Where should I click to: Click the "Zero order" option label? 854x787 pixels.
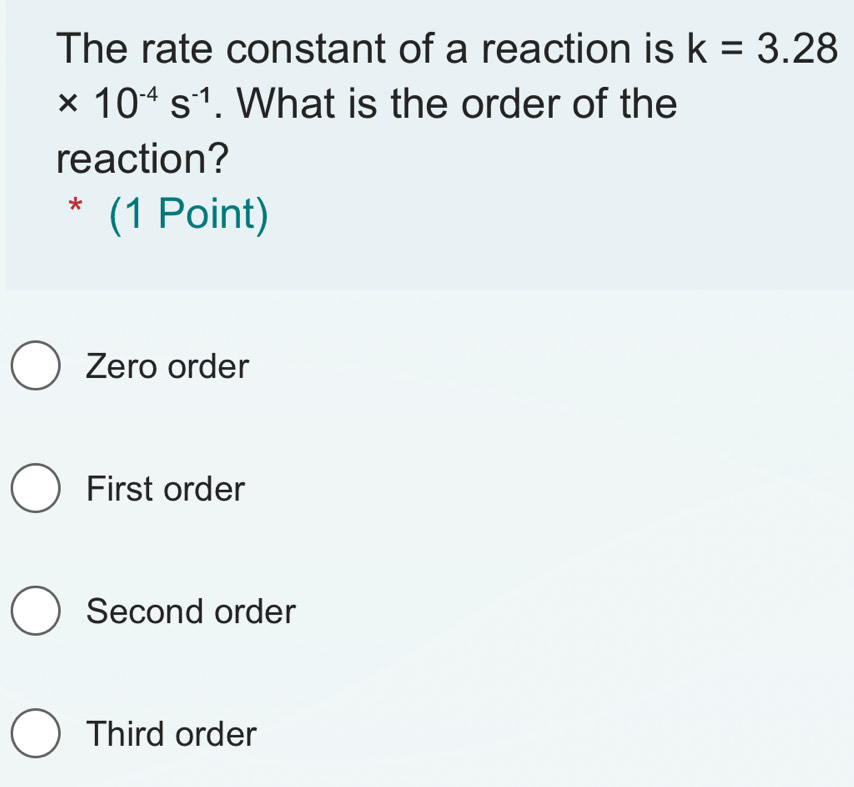(167, 367)
